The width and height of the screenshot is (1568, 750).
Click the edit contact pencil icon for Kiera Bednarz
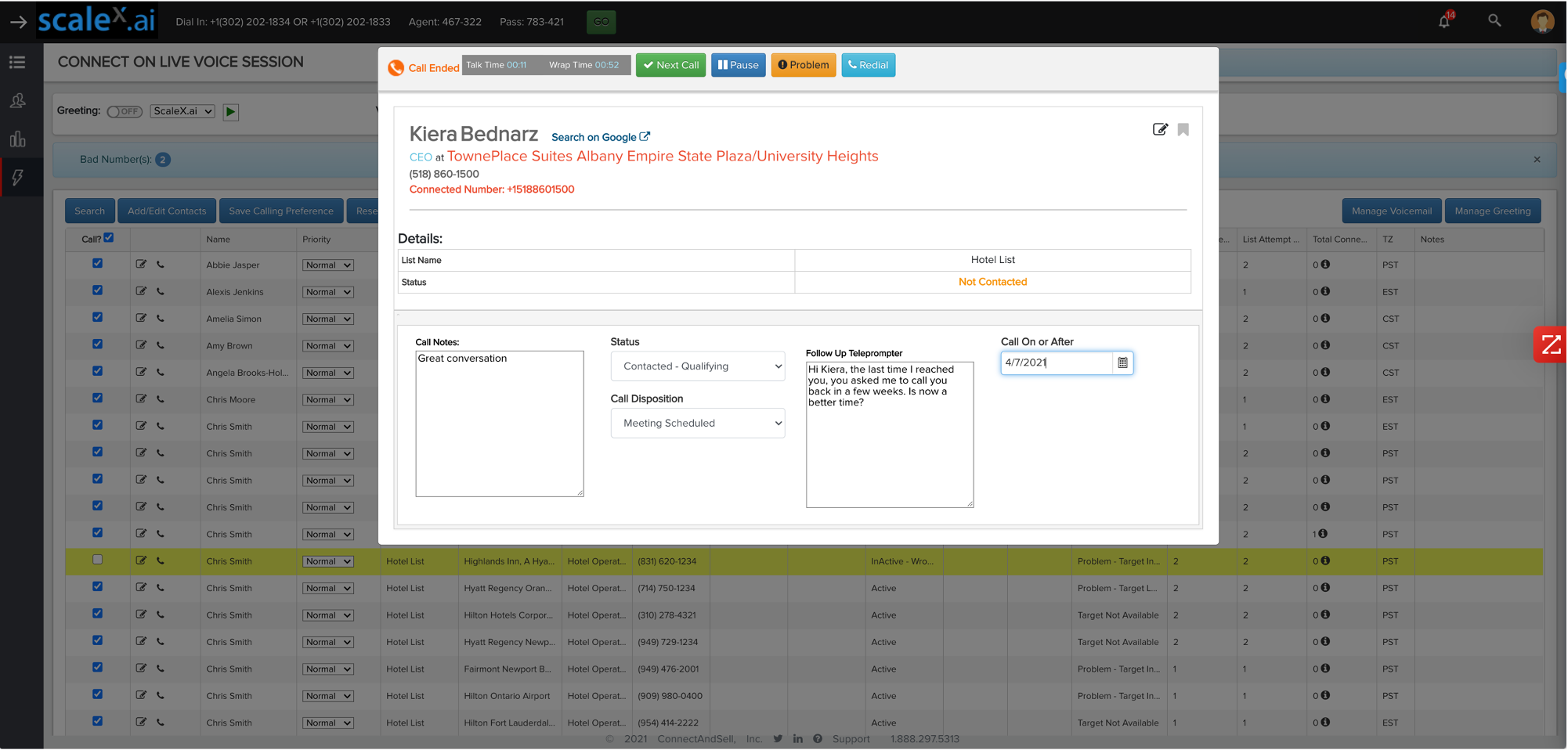coord(1160,129)
